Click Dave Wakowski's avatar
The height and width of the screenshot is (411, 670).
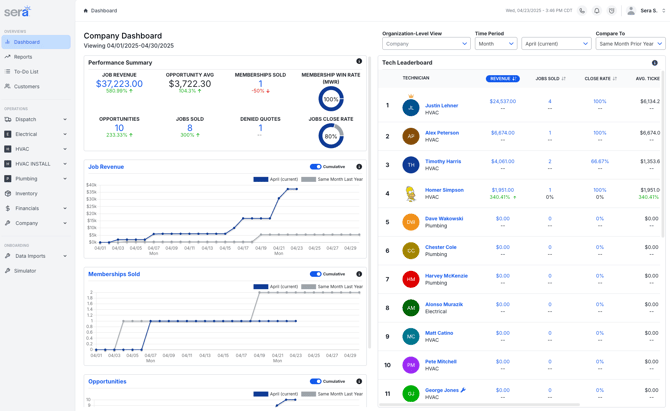click(411, 222)
